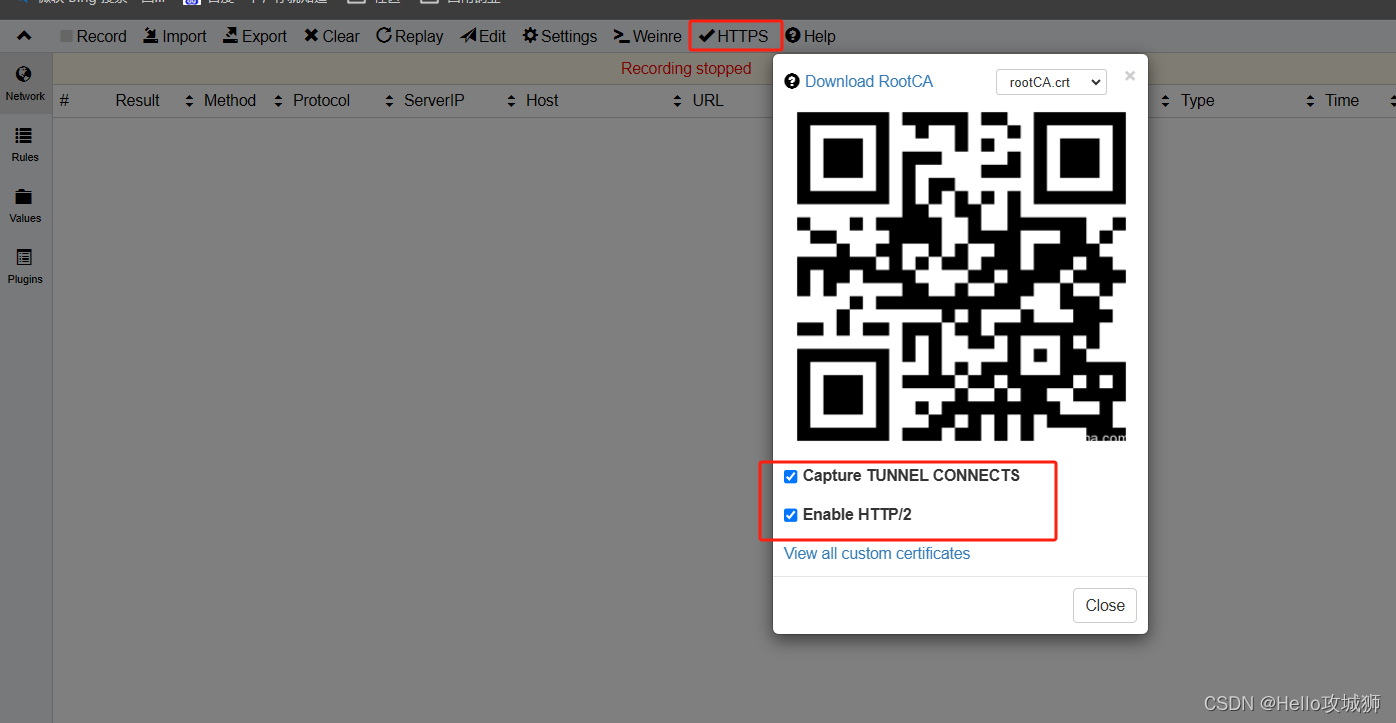Click the Record toolbar button
Screen dimensions: 1396x723
[93, 36]
